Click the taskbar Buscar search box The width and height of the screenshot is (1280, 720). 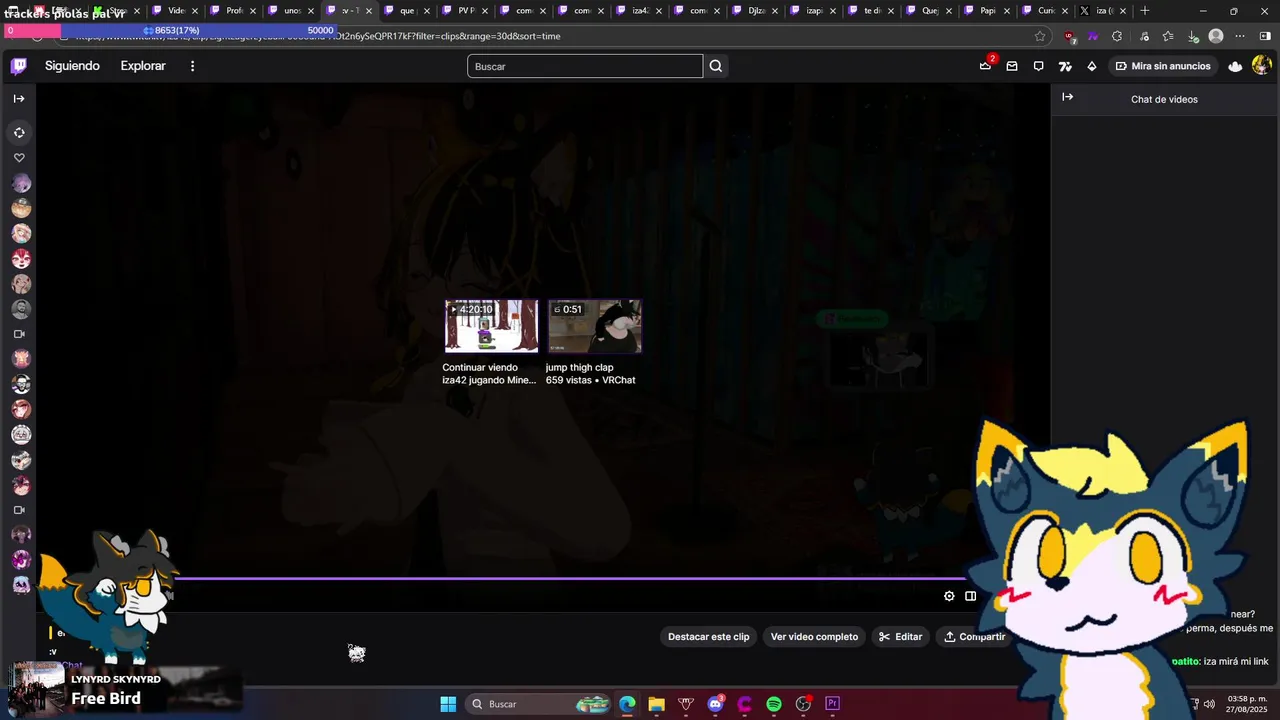(x=540, y=704)
